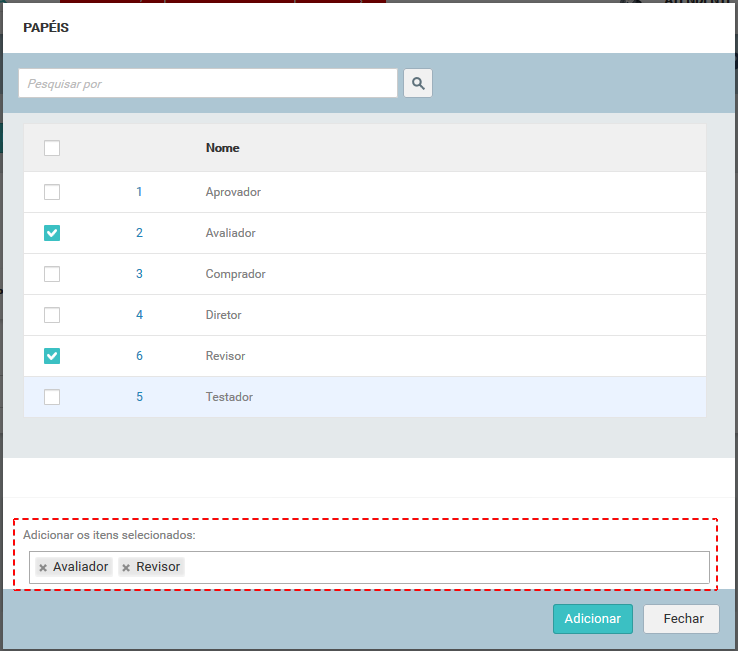Uncheck the Avaliador row checkbox
738x651 pixels.
click(x=52, y=233)
